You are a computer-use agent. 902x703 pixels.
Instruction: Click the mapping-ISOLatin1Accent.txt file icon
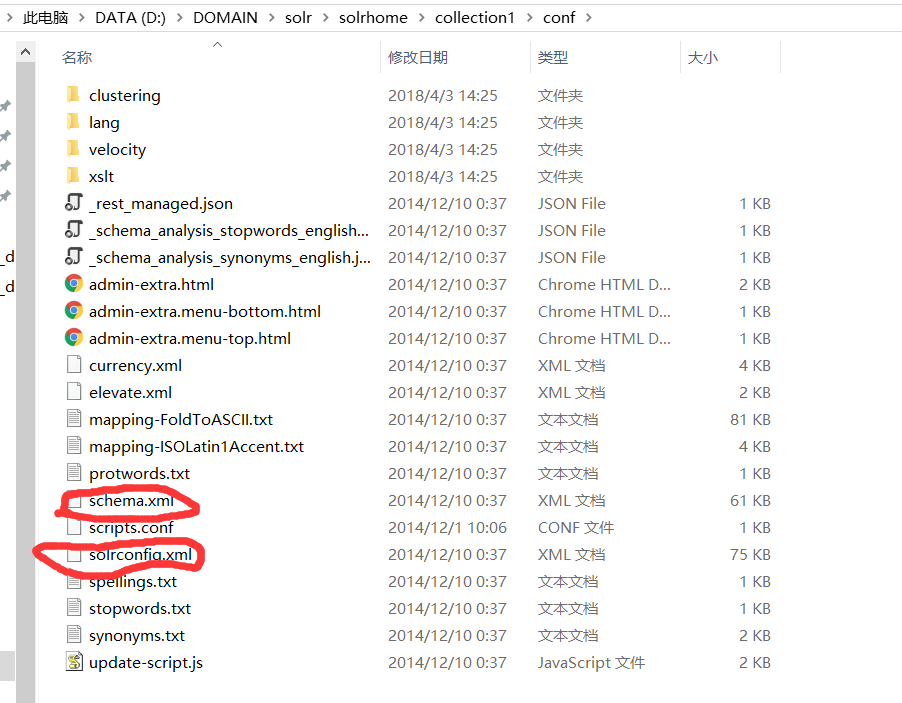click(74, 445)
